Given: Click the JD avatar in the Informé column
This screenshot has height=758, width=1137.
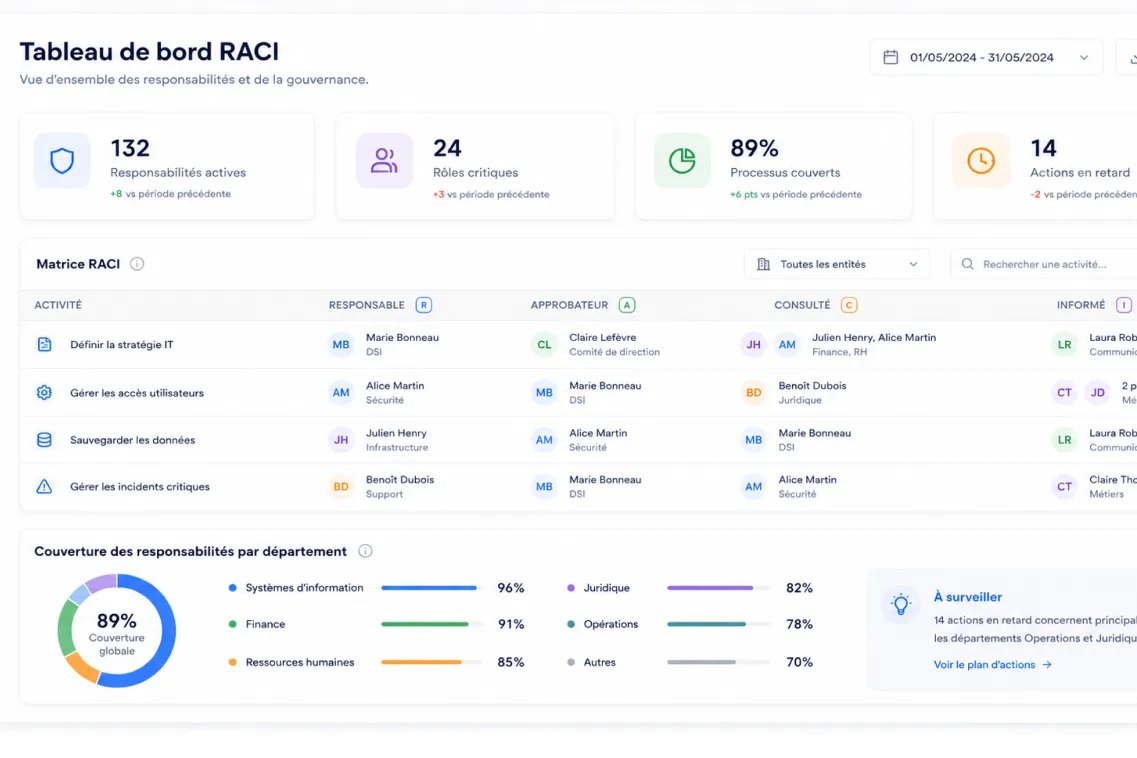Looking at the screenshot, I should point(1098,392).
